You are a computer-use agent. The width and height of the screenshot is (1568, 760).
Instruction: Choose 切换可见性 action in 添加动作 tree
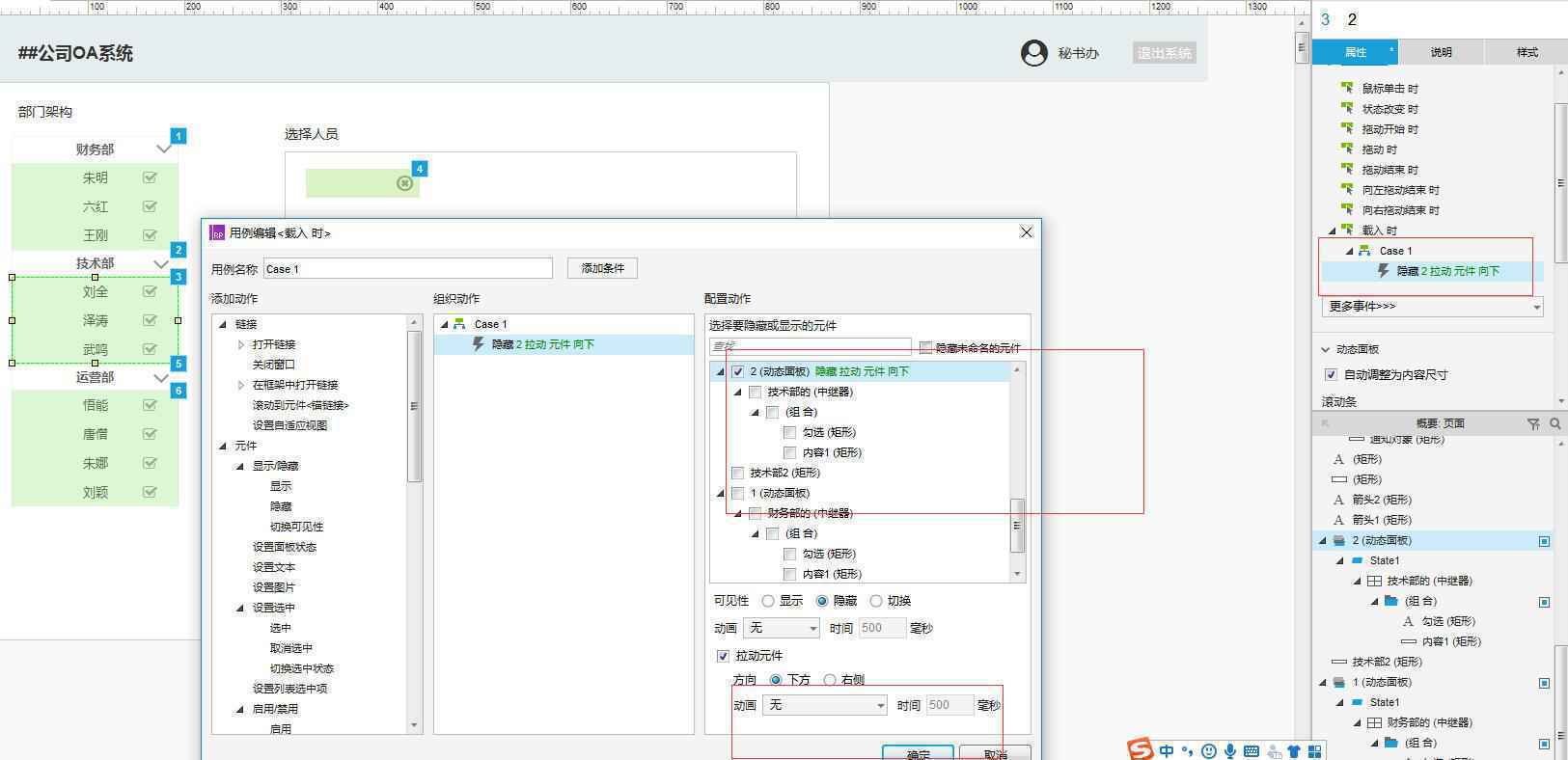(297, 527)
